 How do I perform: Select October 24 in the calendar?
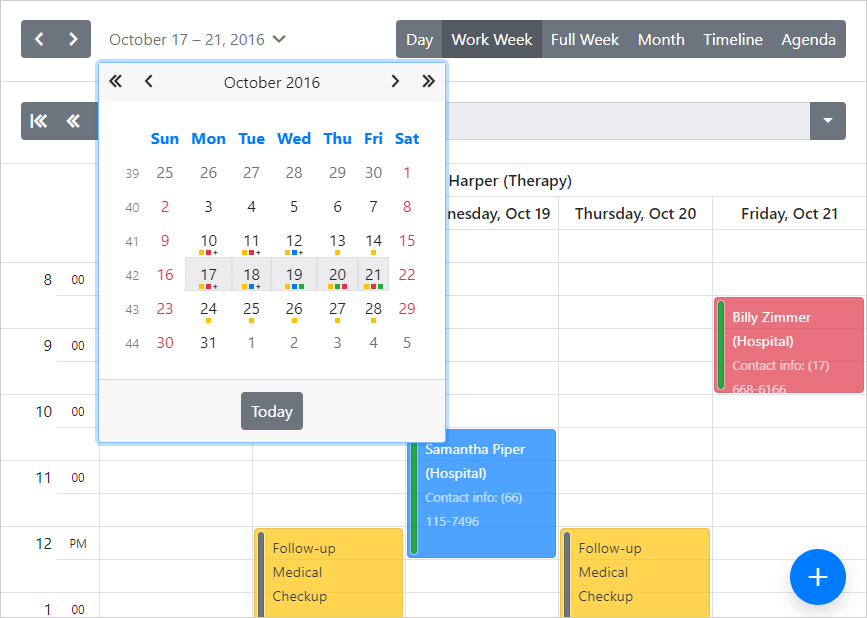pyautogui.click(x=208, y=310)
